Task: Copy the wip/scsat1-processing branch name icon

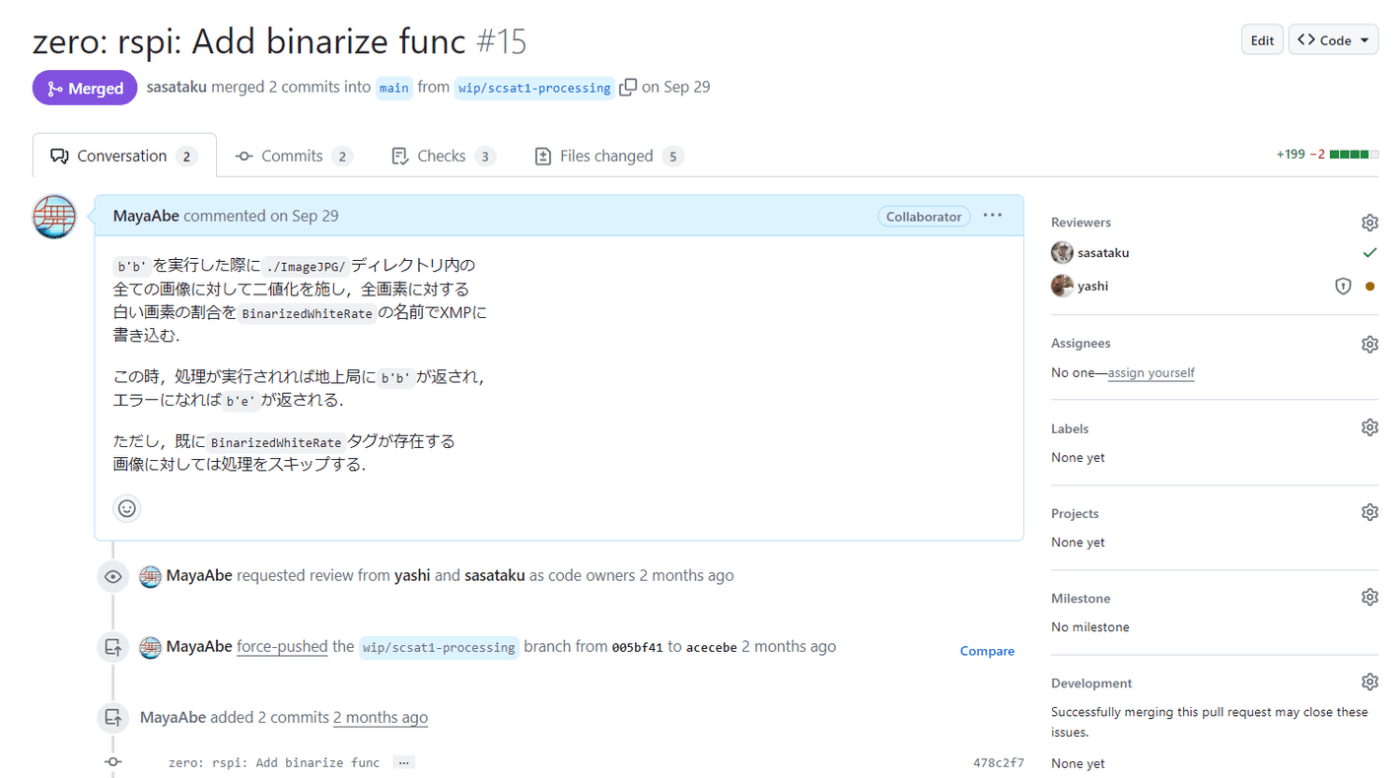Action: (628, 88)
